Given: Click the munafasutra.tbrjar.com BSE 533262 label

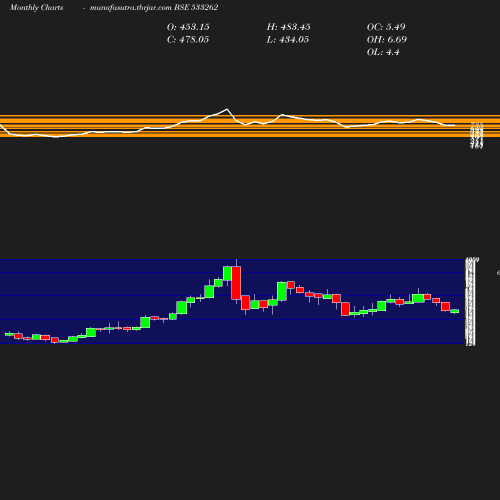Looking at the screenshot, I should 154,8.
